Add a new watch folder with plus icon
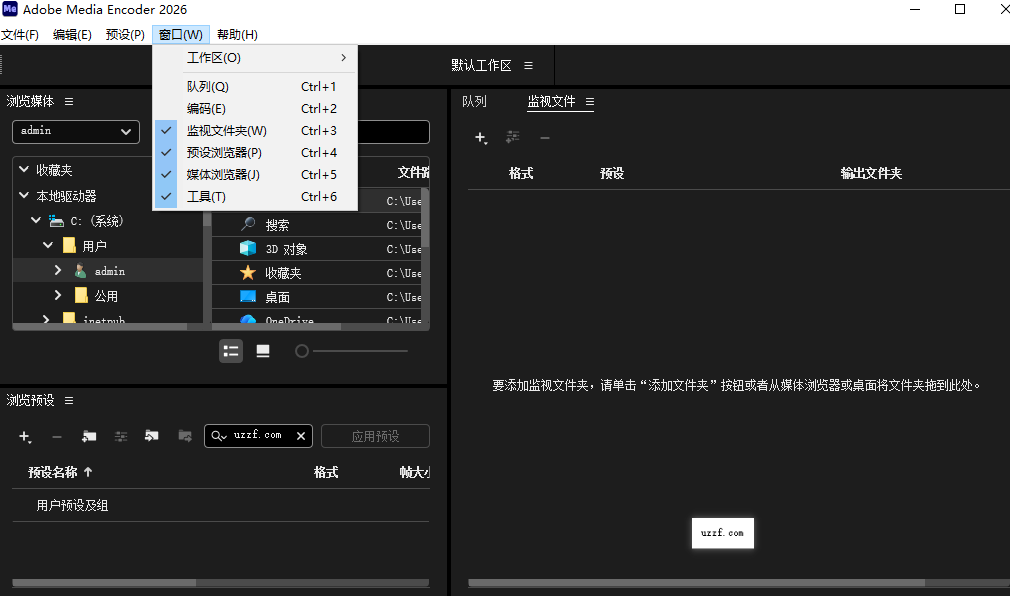This screenshot has height=596, width=1010. [x=480, y=138]
